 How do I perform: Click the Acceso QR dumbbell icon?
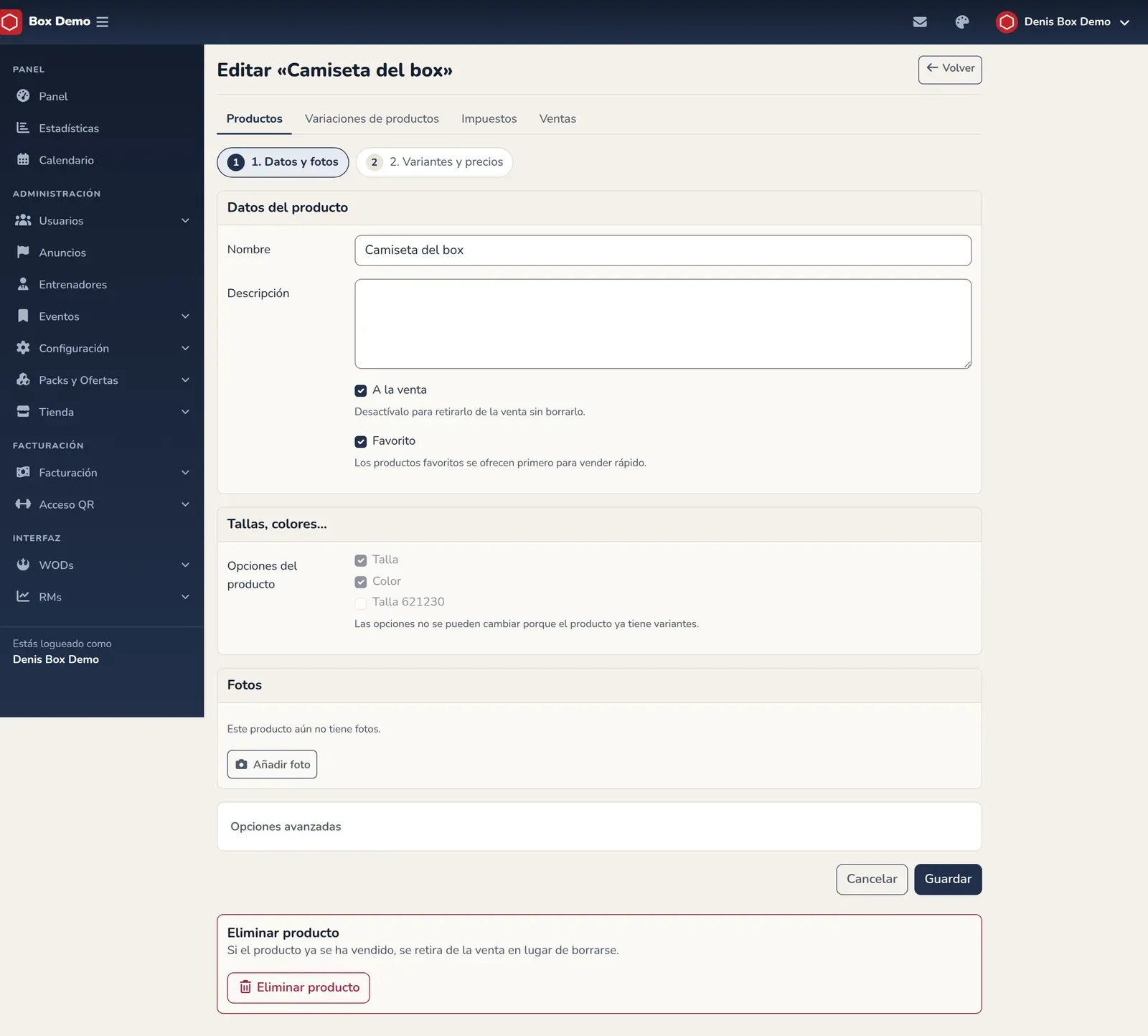[23, 504]
